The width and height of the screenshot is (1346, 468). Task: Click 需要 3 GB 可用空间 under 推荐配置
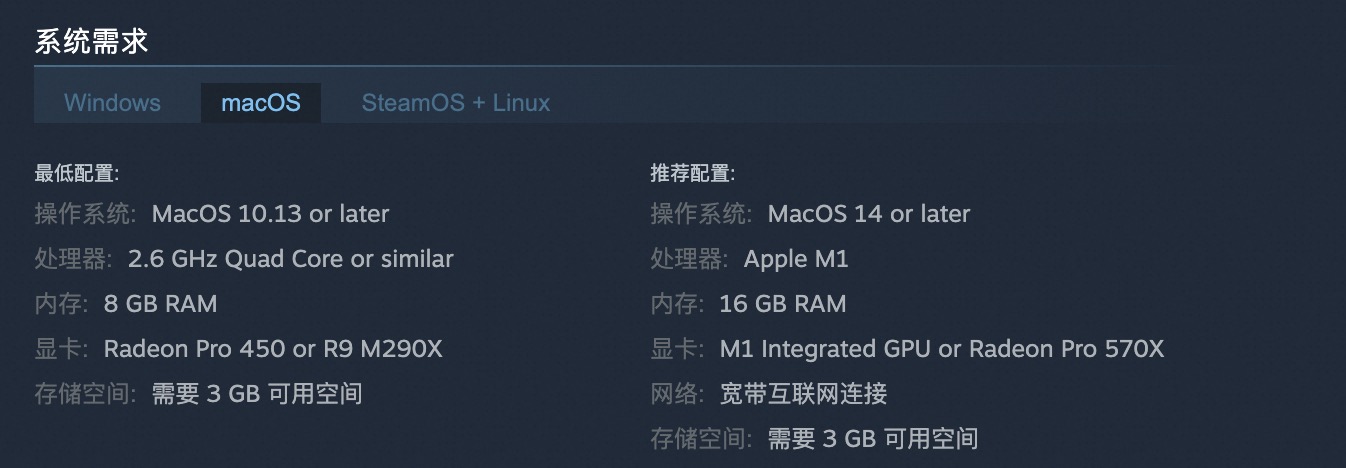click(873, 438)
